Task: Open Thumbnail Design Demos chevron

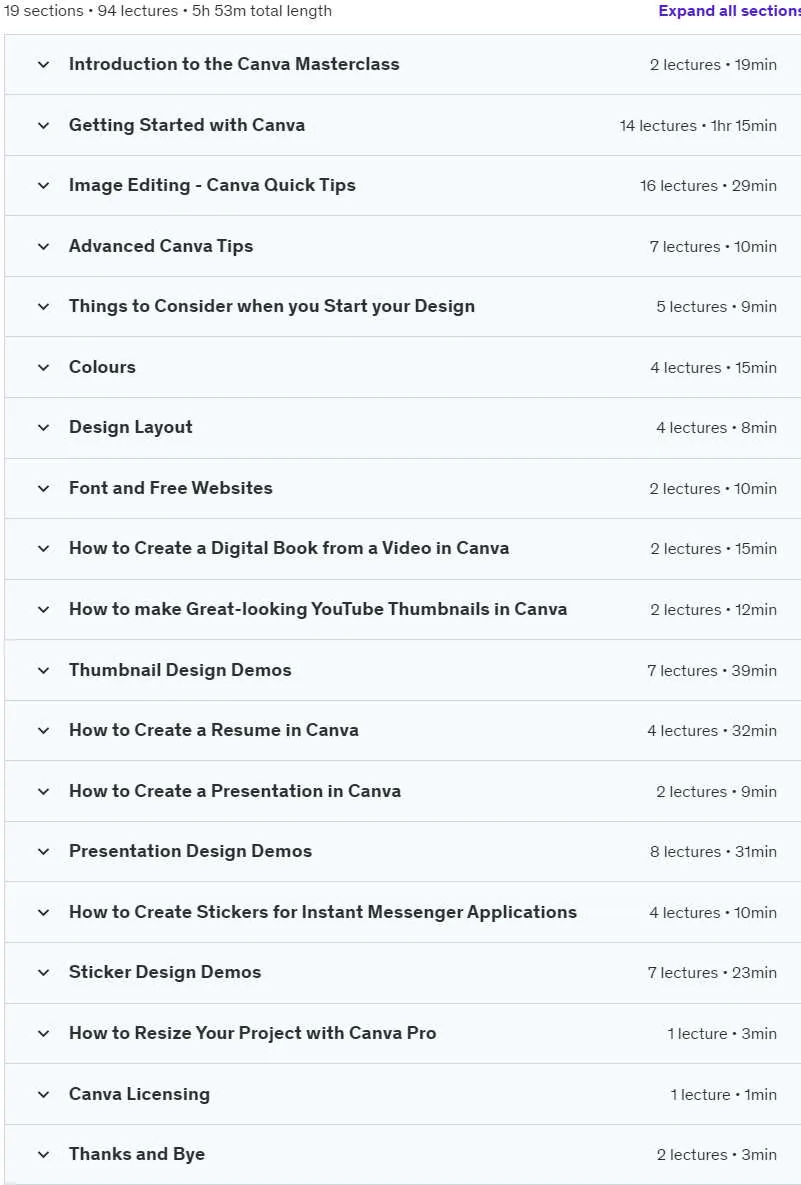Action: click(44, 670)
